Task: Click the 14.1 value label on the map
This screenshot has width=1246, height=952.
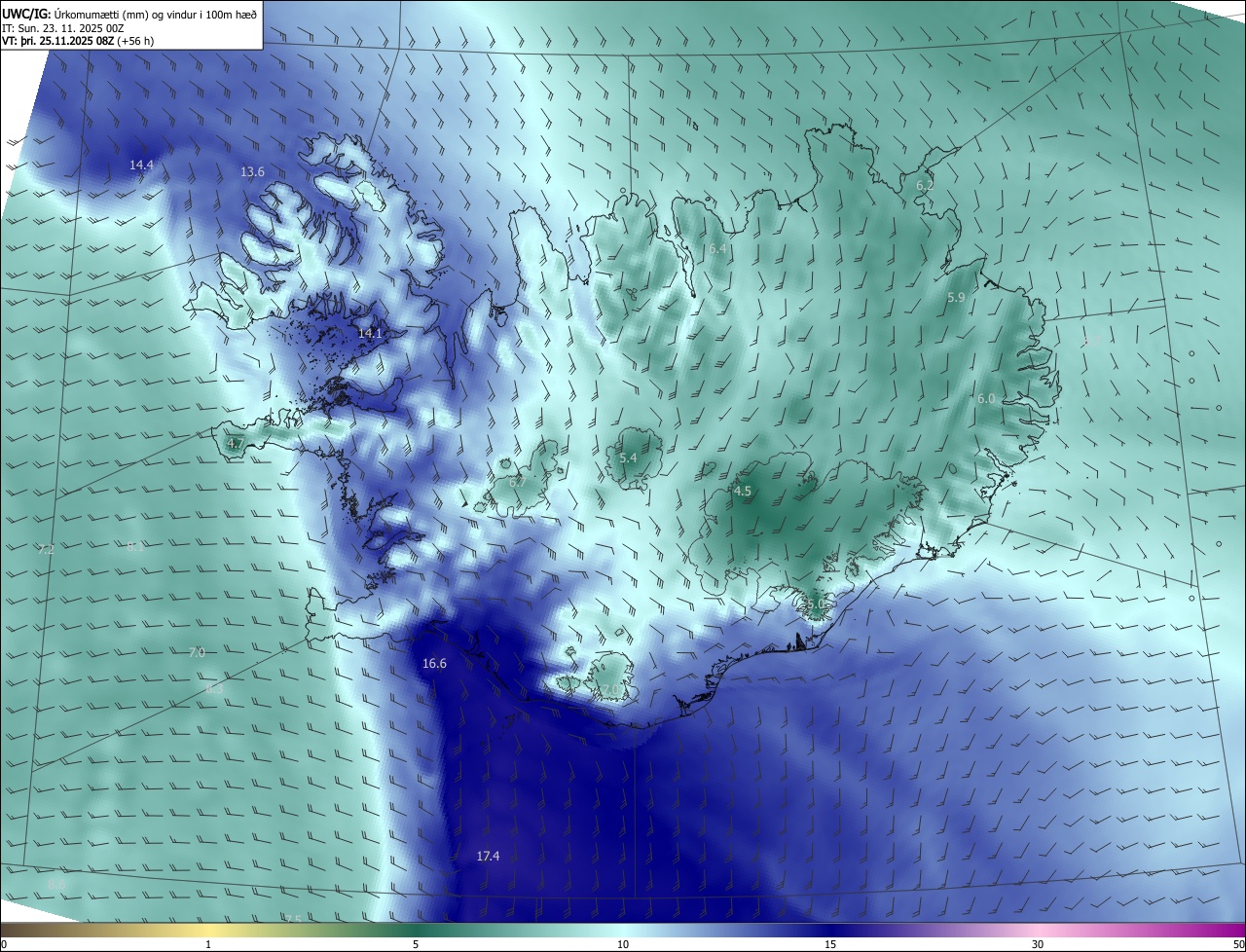Action: click(370, 333)
